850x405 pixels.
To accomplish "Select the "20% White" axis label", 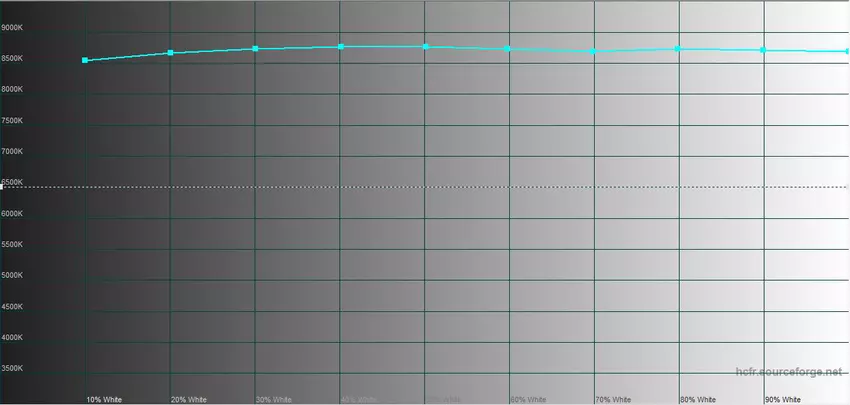I will [189, 399].
